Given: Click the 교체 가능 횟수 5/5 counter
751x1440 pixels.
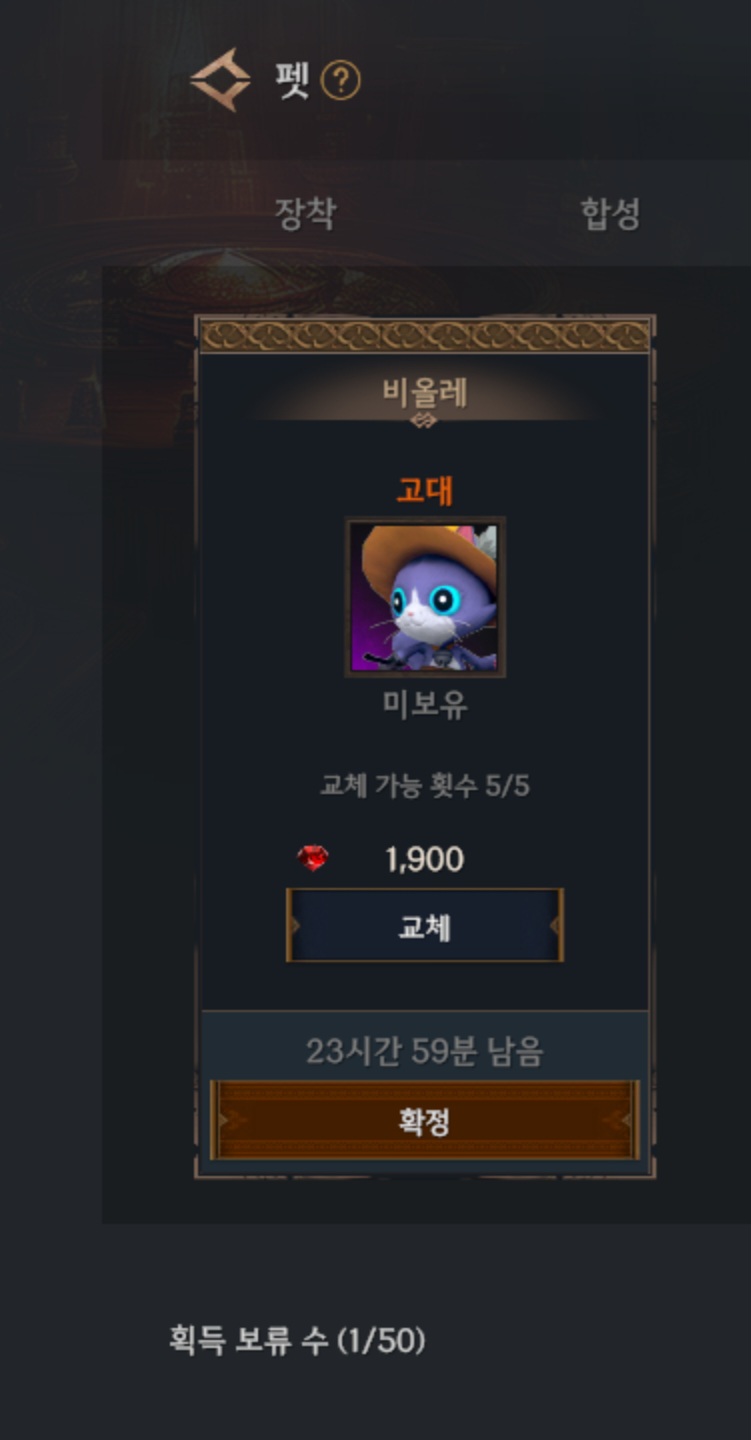Looking at the screenshot, I should coord(424,786).
